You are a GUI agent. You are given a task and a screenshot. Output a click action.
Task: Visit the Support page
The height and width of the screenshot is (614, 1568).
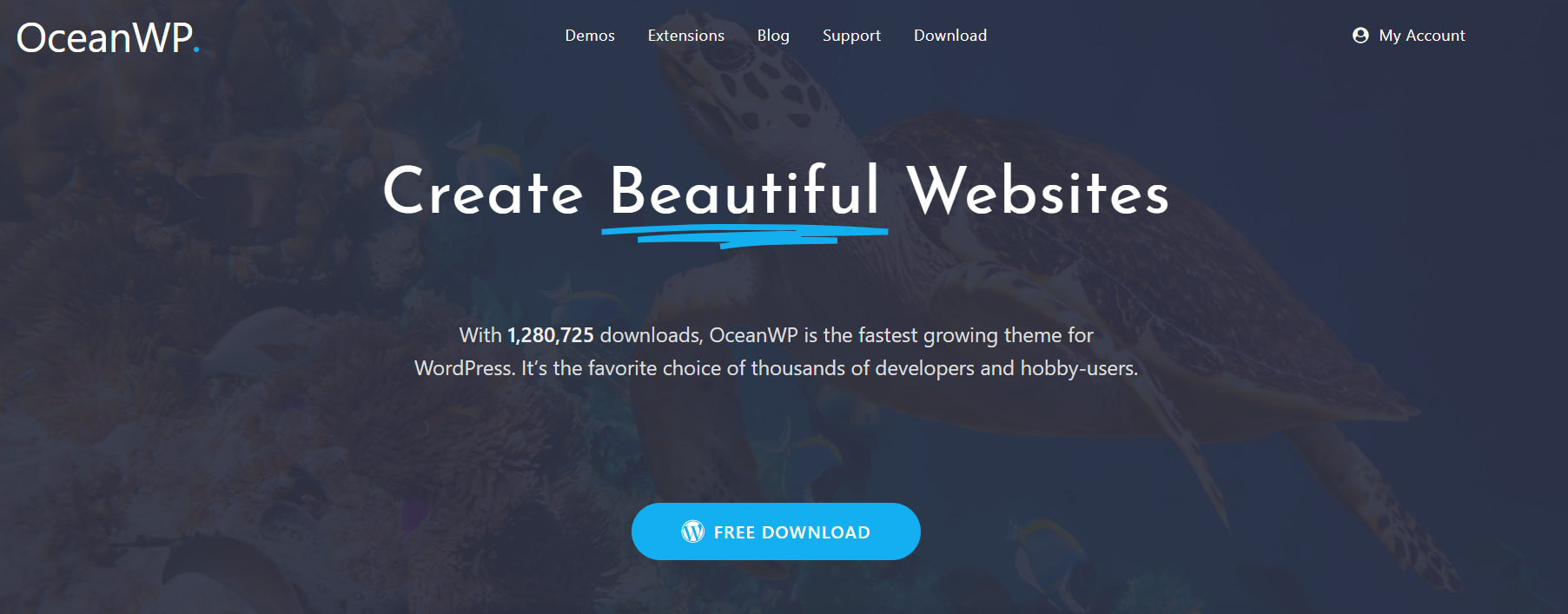[851, 36]
